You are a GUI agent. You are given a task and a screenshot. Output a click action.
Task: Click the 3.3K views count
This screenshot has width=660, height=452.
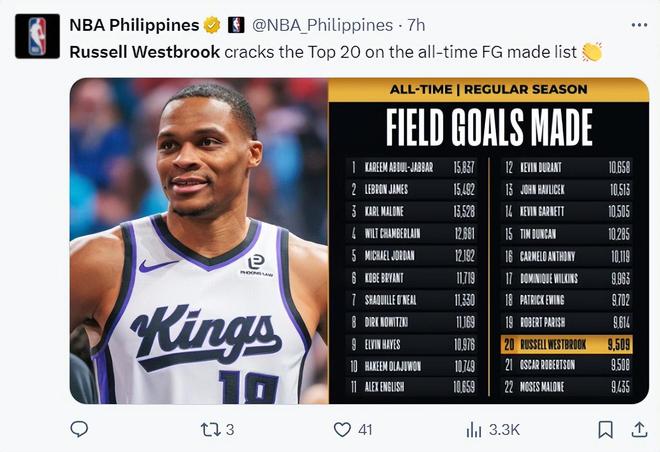(504, 429)
